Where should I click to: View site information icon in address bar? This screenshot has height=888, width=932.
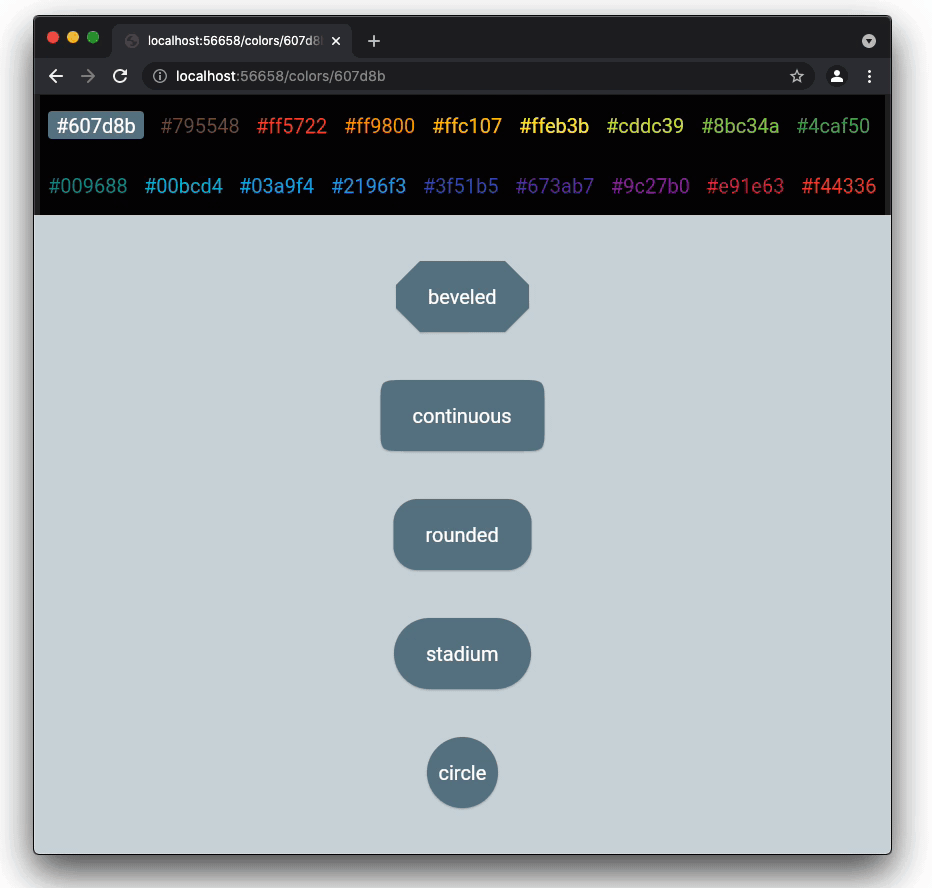160,76
